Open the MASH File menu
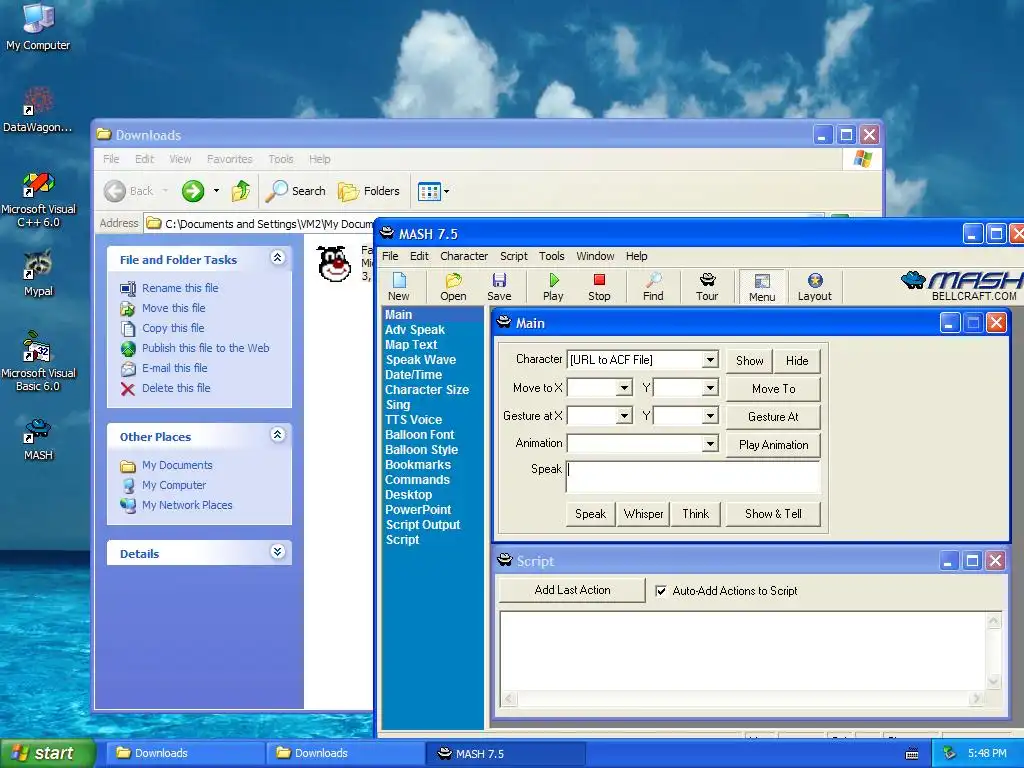 [390, 256]
